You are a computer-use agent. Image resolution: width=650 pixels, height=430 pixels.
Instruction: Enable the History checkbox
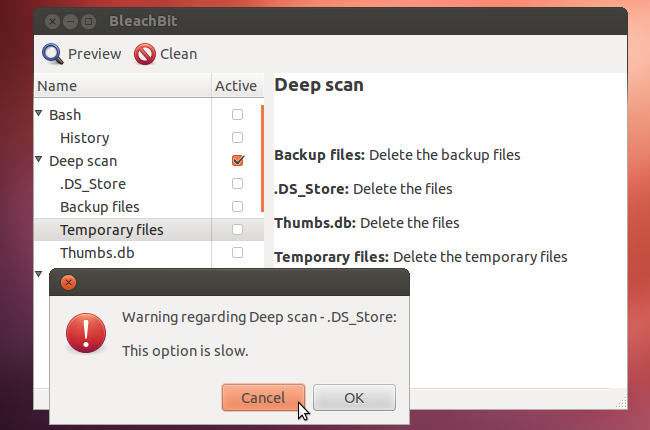tap(237, 137)
